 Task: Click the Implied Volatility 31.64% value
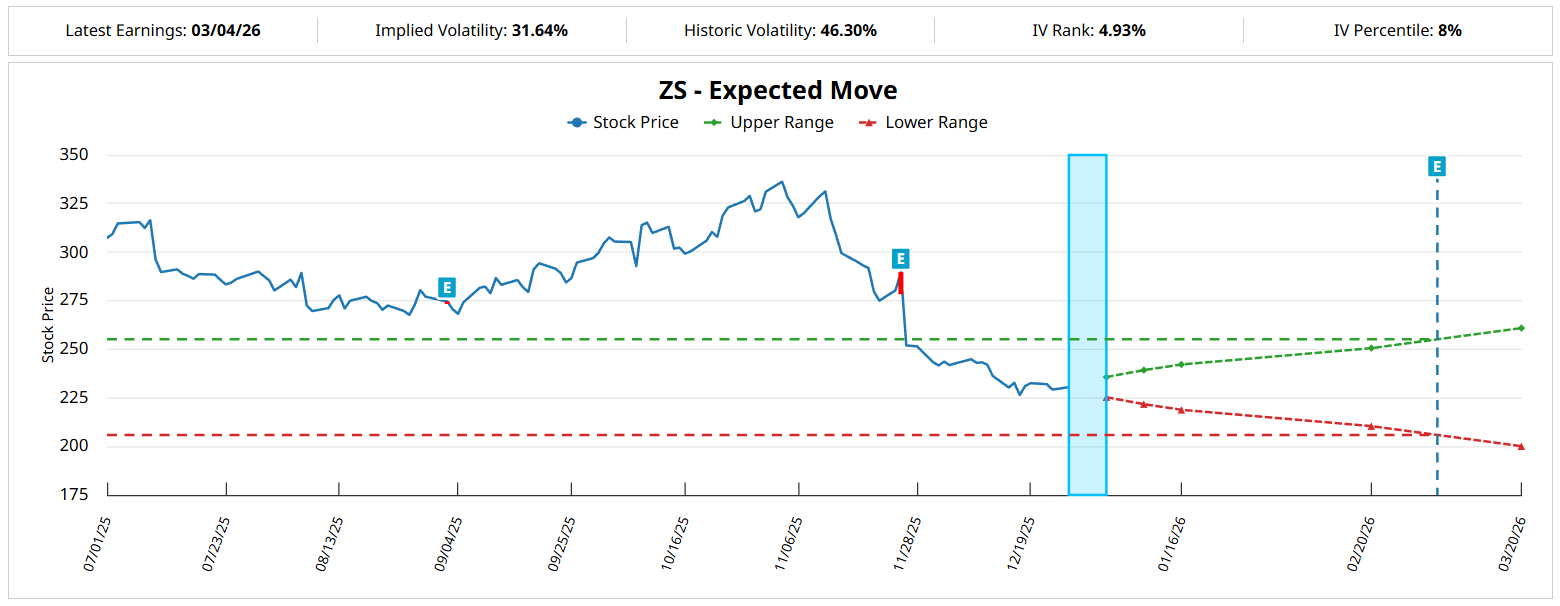pos(540,30)
